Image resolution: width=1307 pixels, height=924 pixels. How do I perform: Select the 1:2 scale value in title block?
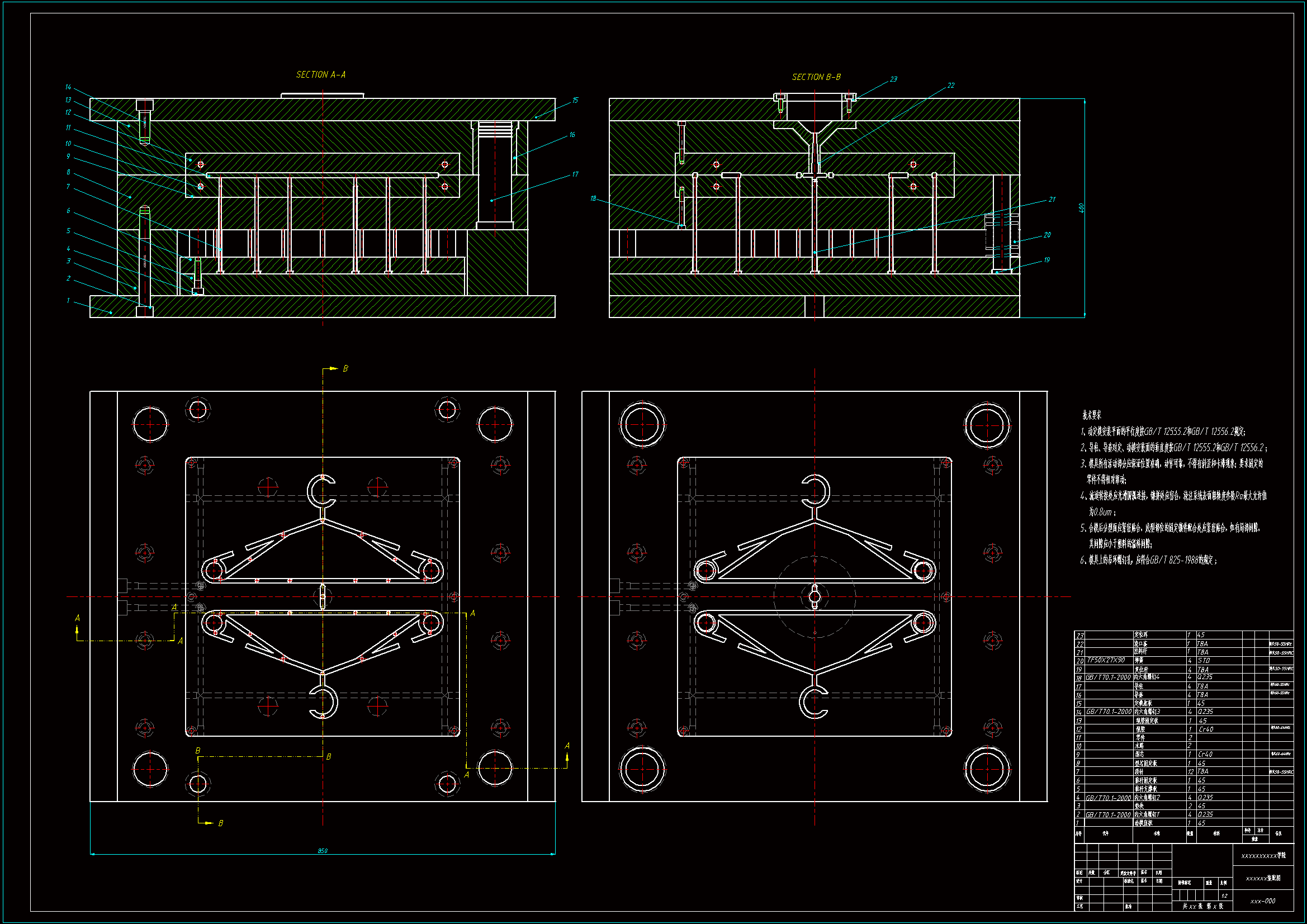(x=1224, y=896)
